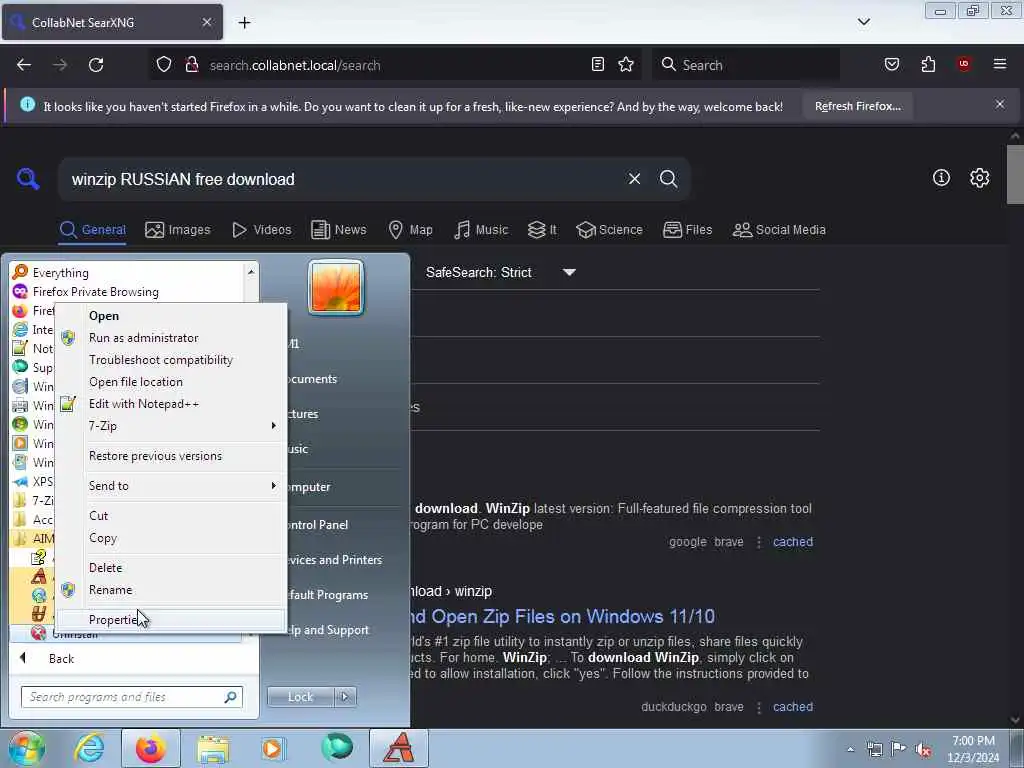Bookmark this page with the star icon
The width and height of the screenshot is (1024, 768).
click(x=626, y=64)
